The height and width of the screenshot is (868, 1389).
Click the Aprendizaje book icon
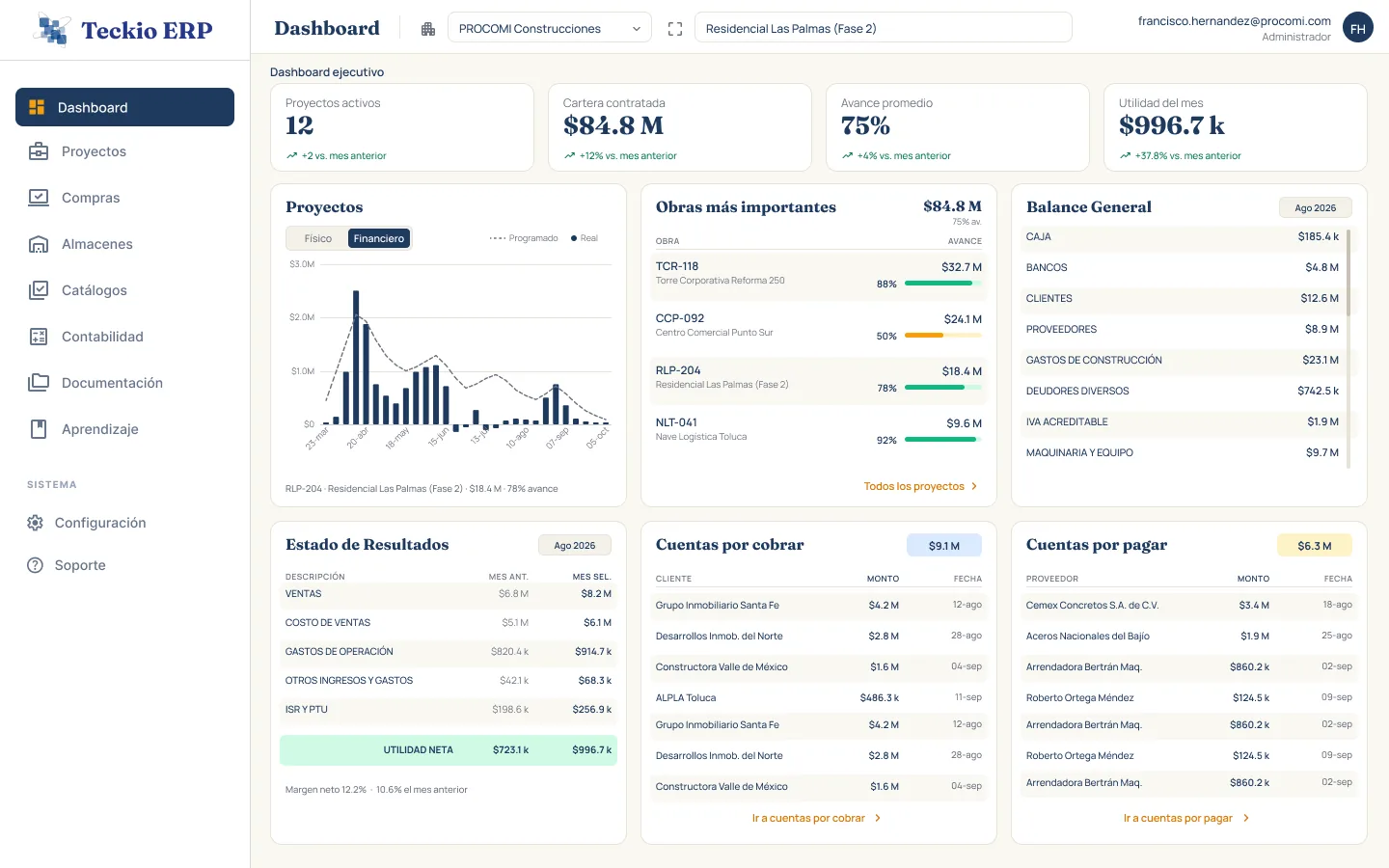point(39,429)
